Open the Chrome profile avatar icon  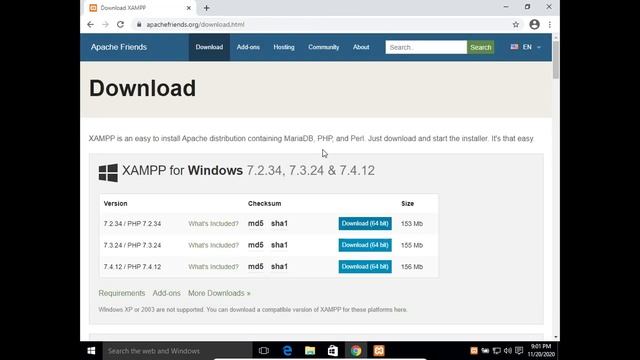[534, 24]
